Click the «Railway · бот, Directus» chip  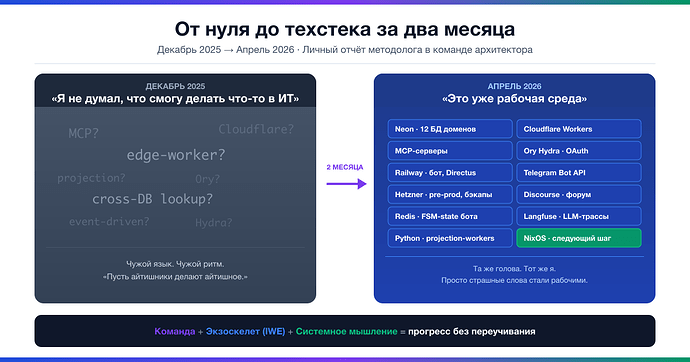(x=450, y=173)
